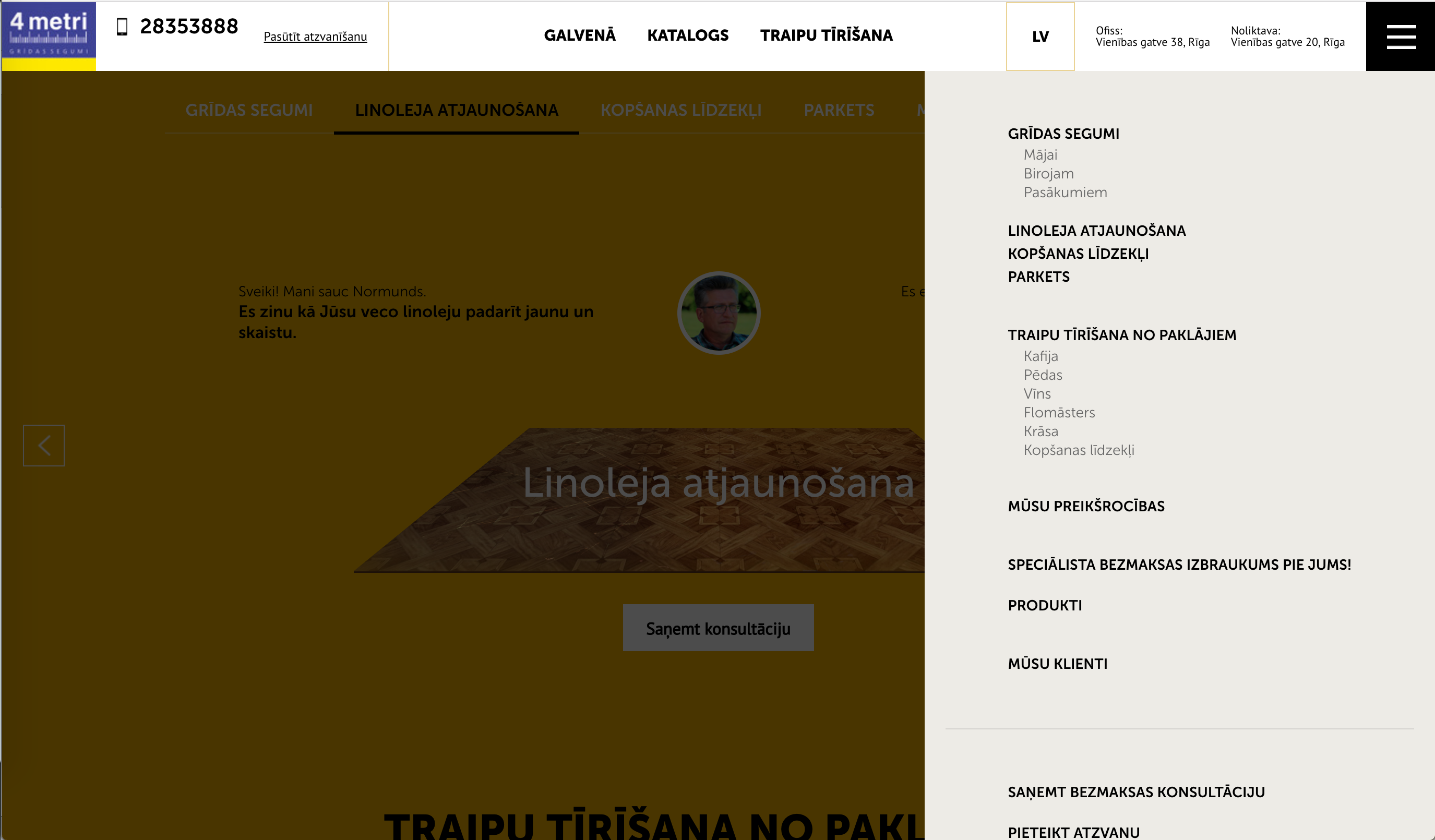
Task: Click SAŅEMT BEZMAKSAS KONSULTĀCIJU
Action: point(1136,792)
